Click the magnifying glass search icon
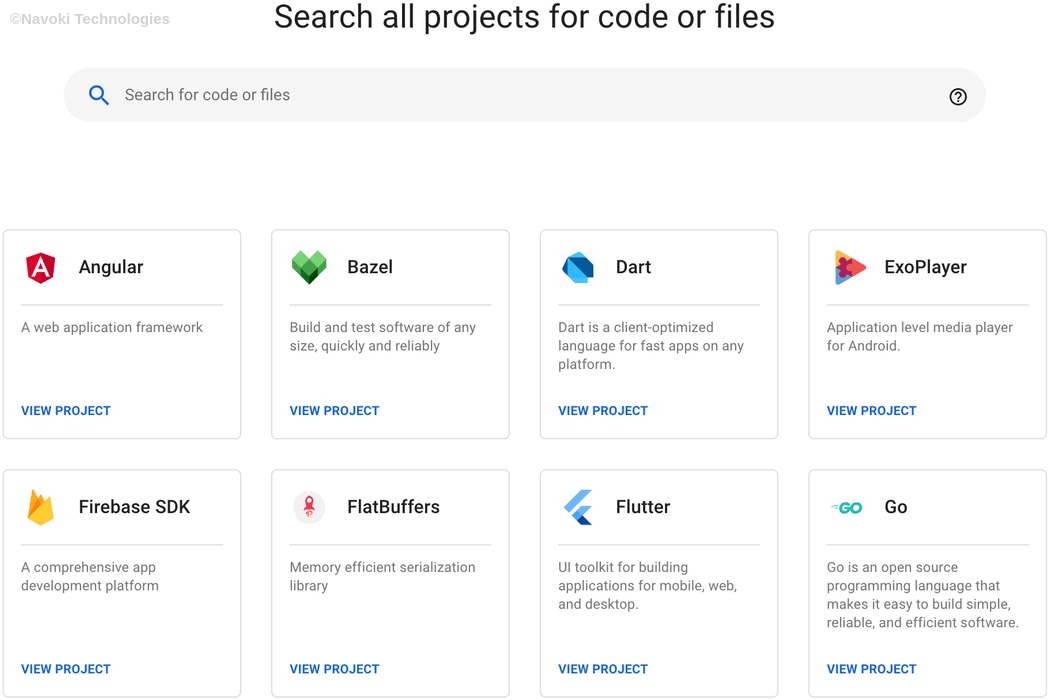 point(99,94)
